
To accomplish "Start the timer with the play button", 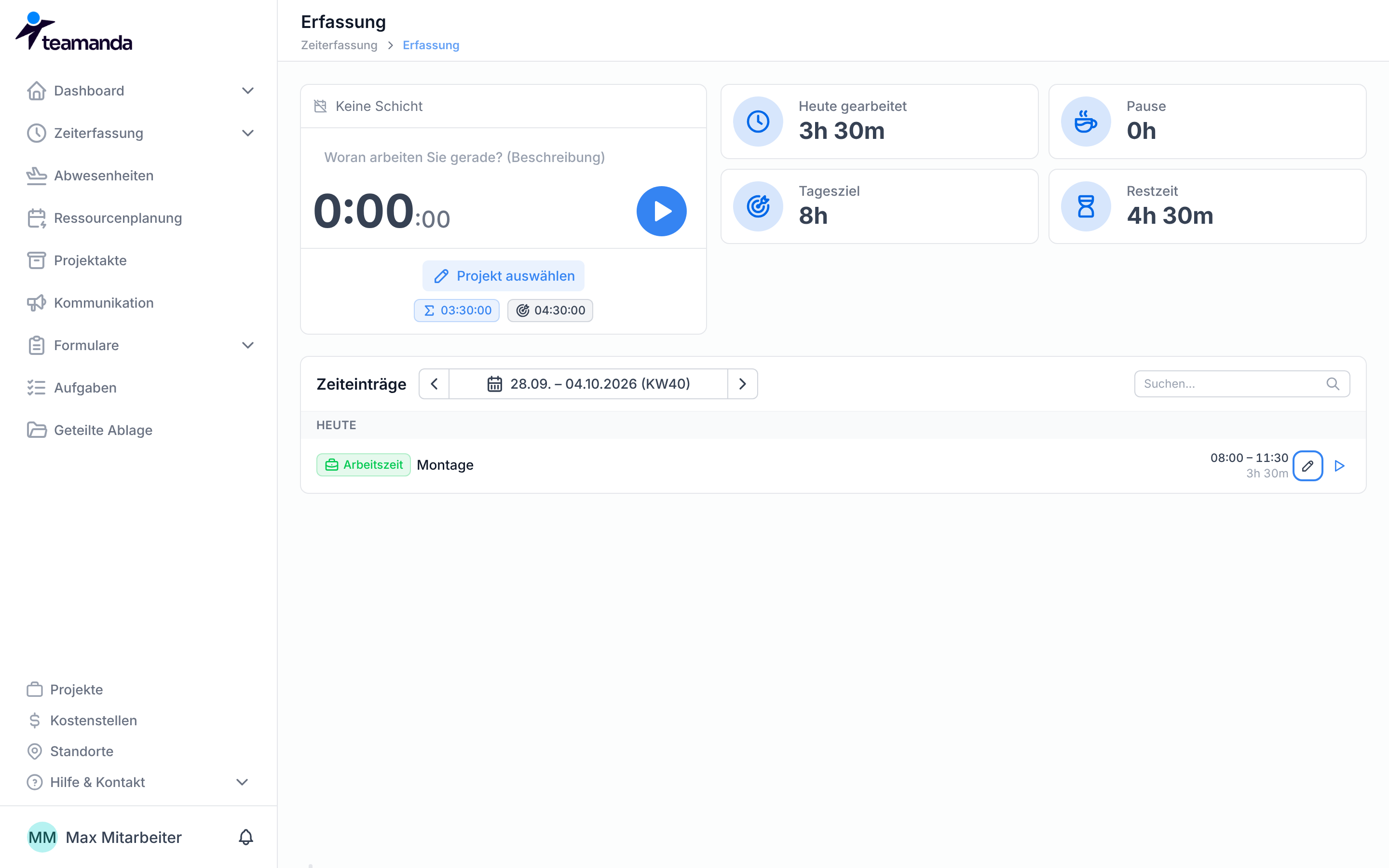I will click(x=661, y=211).
